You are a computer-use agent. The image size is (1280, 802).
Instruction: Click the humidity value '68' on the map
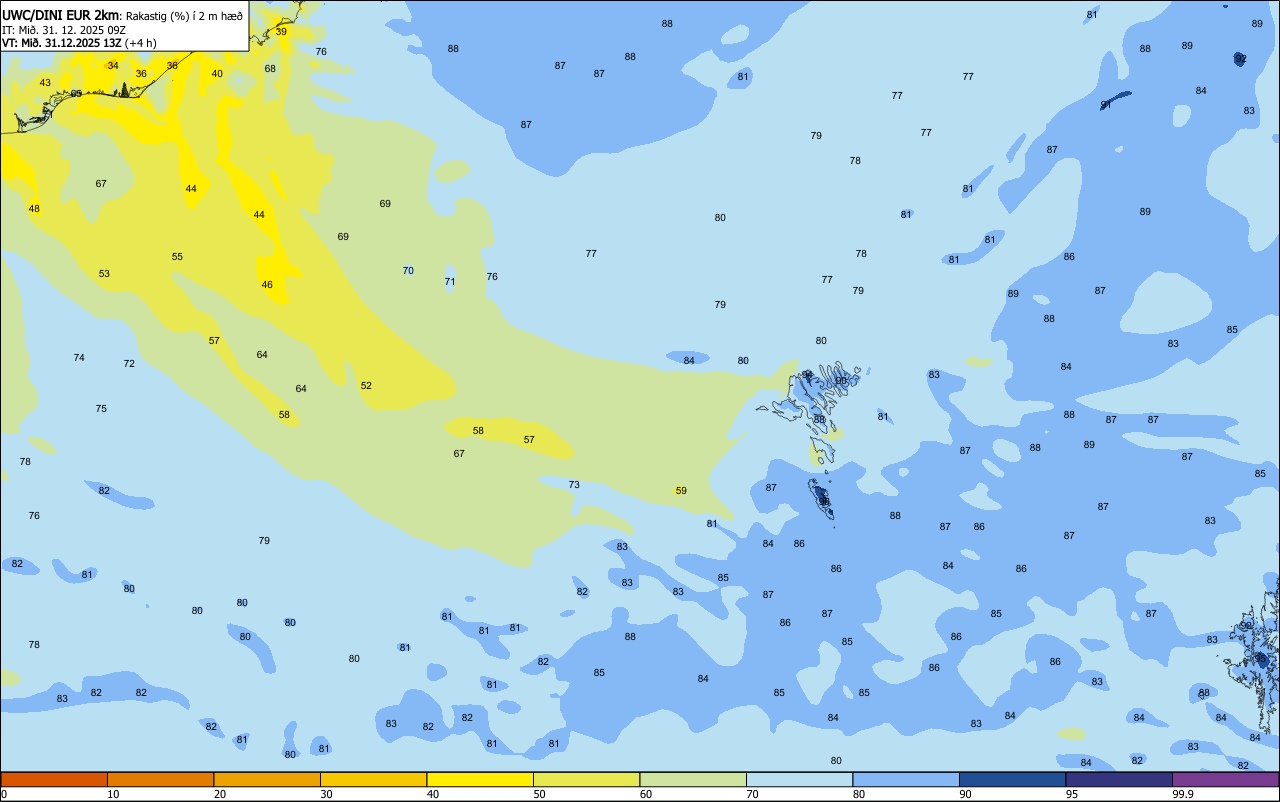pos(270,69)
